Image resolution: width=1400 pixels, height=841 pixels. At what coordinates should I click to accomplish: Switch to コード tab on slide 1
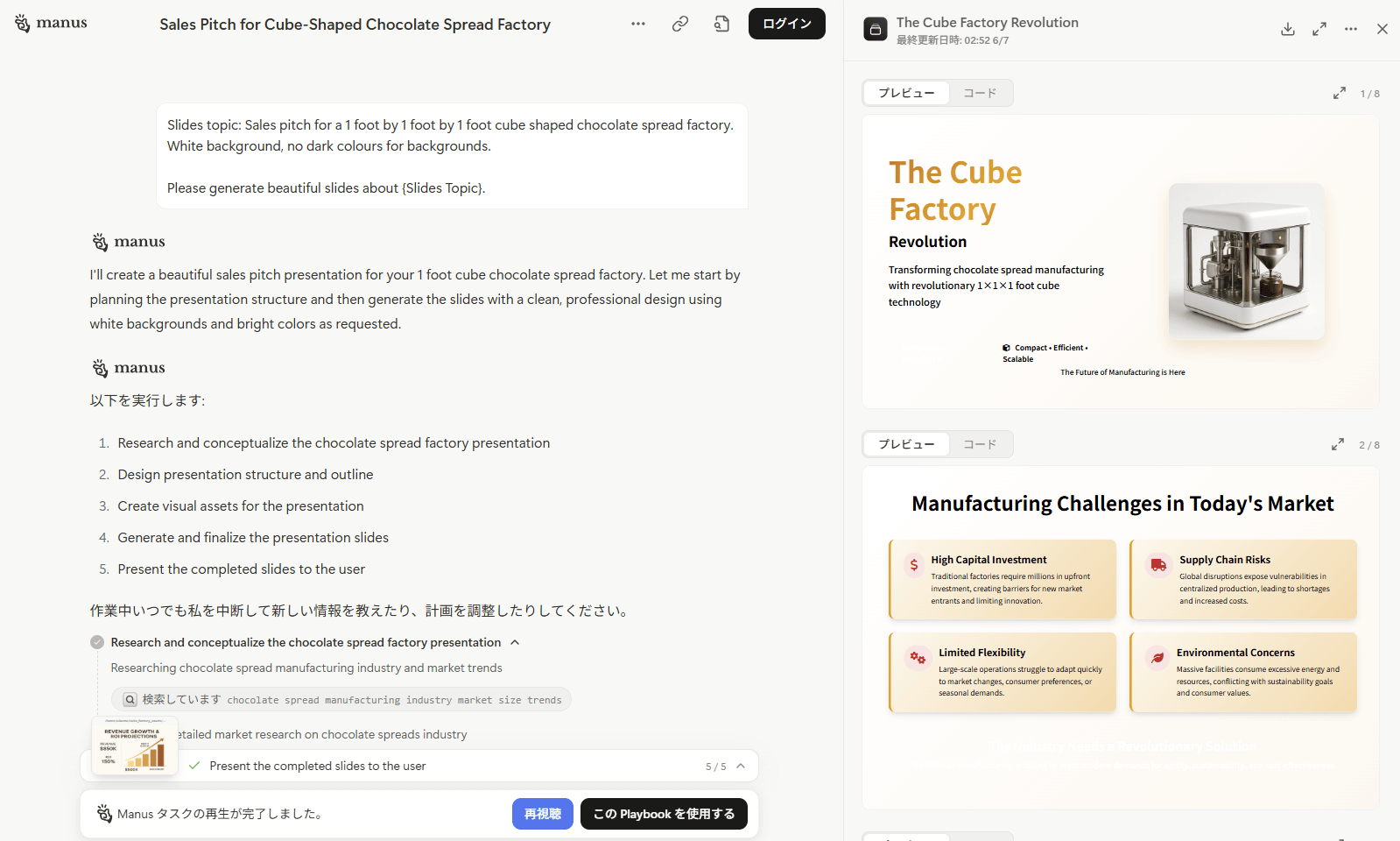tap(980, 93)
